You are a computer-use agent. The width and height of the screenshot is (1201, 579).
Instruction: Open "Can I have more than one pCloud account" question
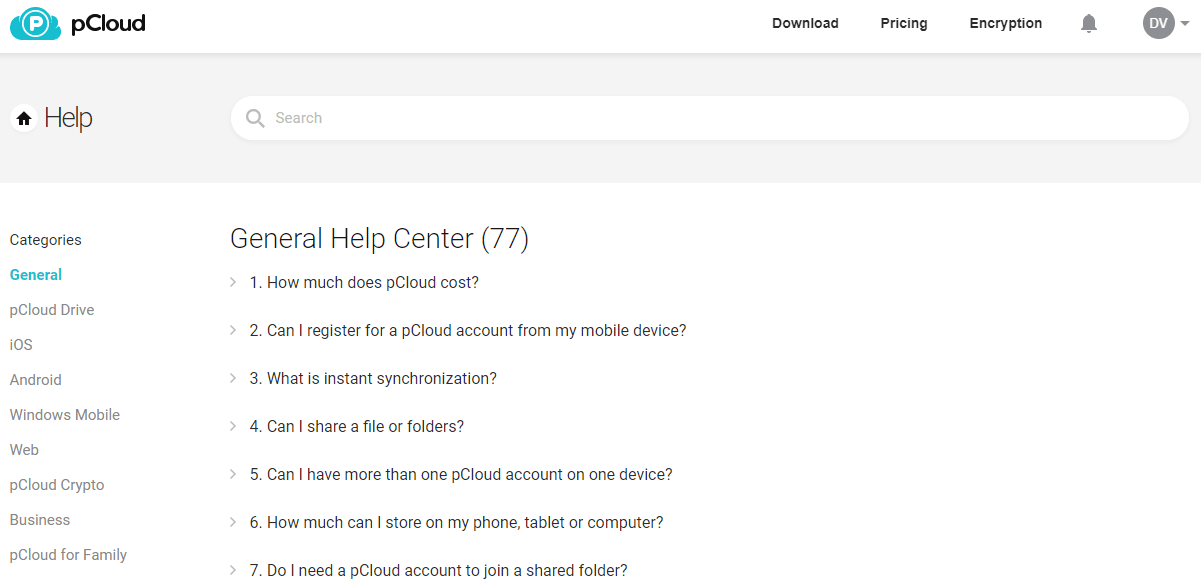coord(461,474)
